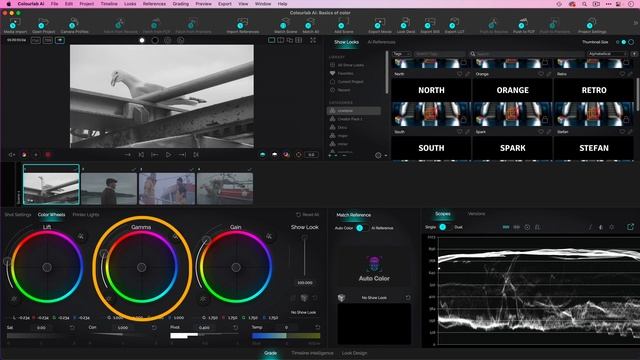Select the NORTH look thumbnail
This screenshot has width=640, height=360.
(431, 102)
